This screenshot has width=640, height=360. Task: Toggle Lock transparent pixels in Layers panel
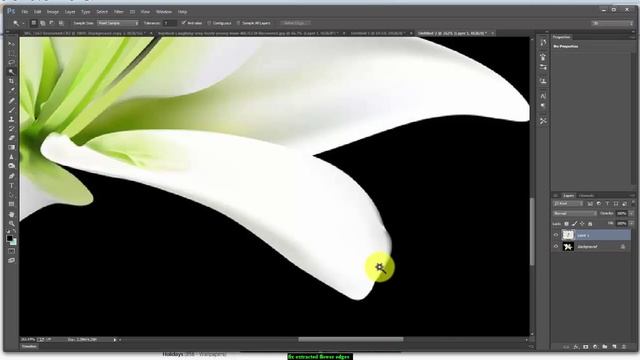pos(567,224)
